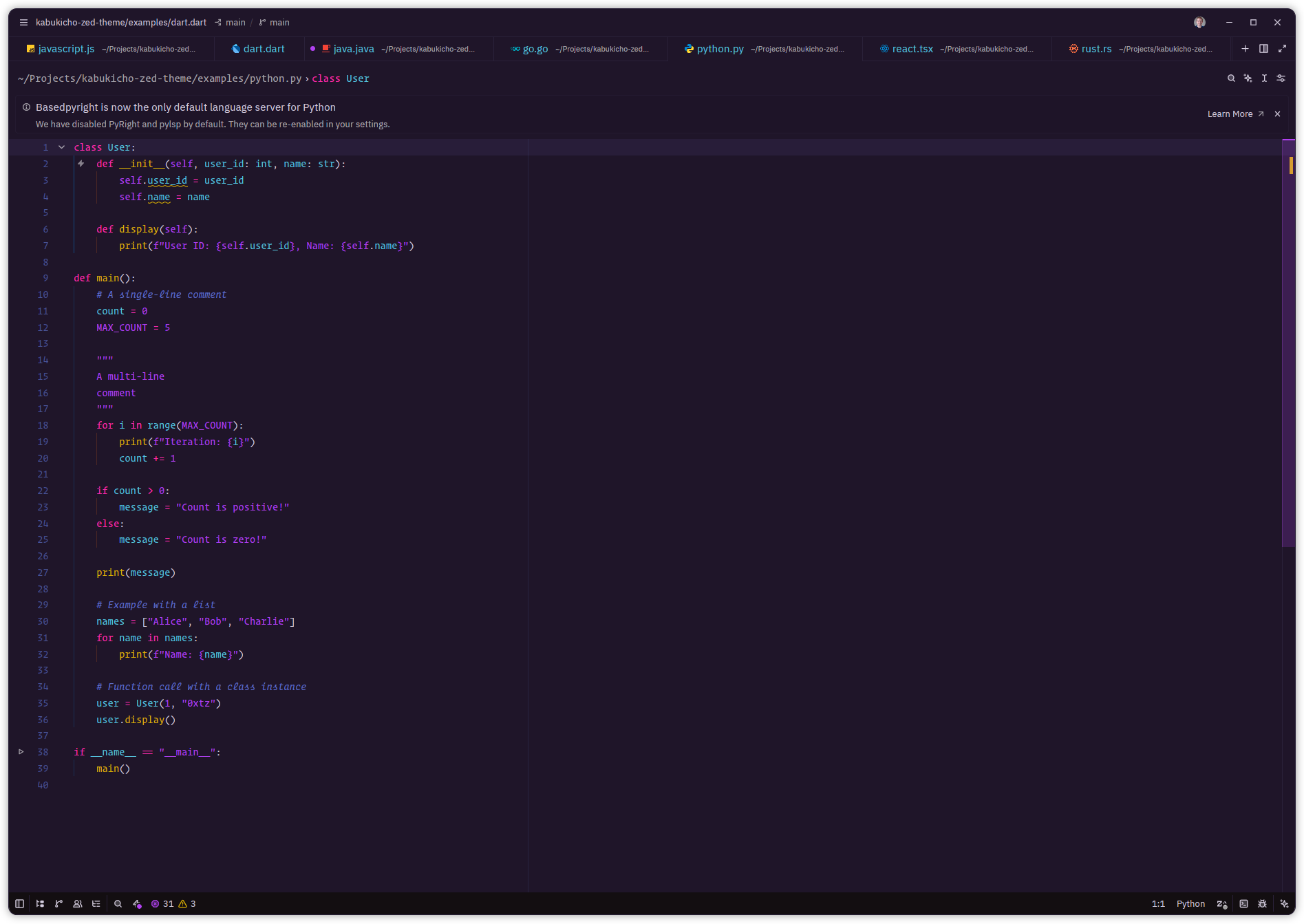Click the project name in title bar
Image resolution: width=1304 pixels, height=924 pixels.
[121, 22]
